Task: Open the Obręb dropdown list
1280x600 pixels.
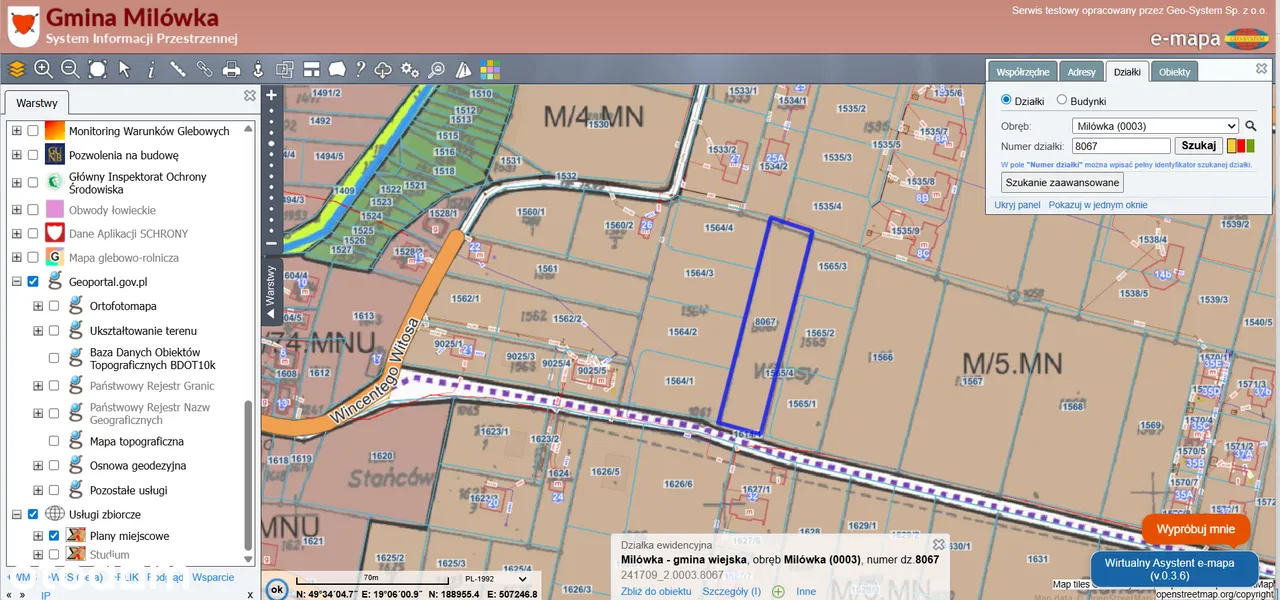Action: click(x=1154, y=126)
